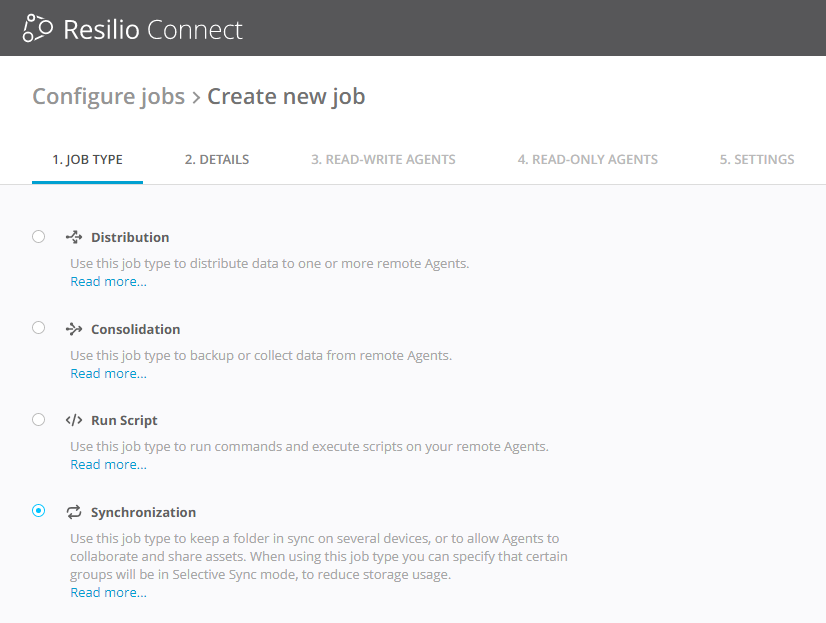
Task: Click the Distribution job type icon
Action: tap(74, 237)
